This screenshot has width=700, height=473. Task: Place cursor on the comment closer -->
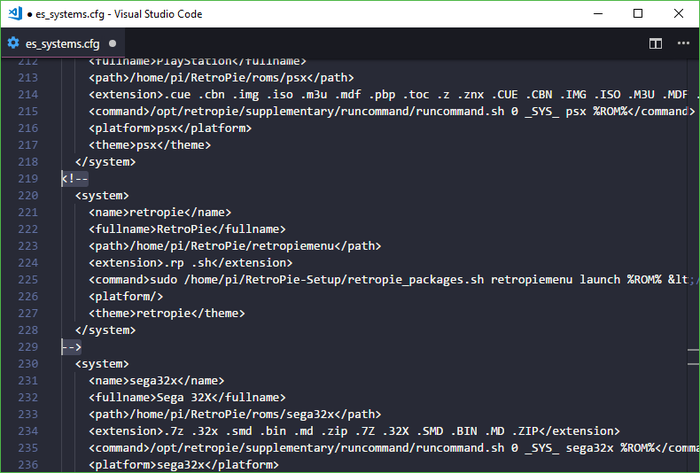(71, 347)
